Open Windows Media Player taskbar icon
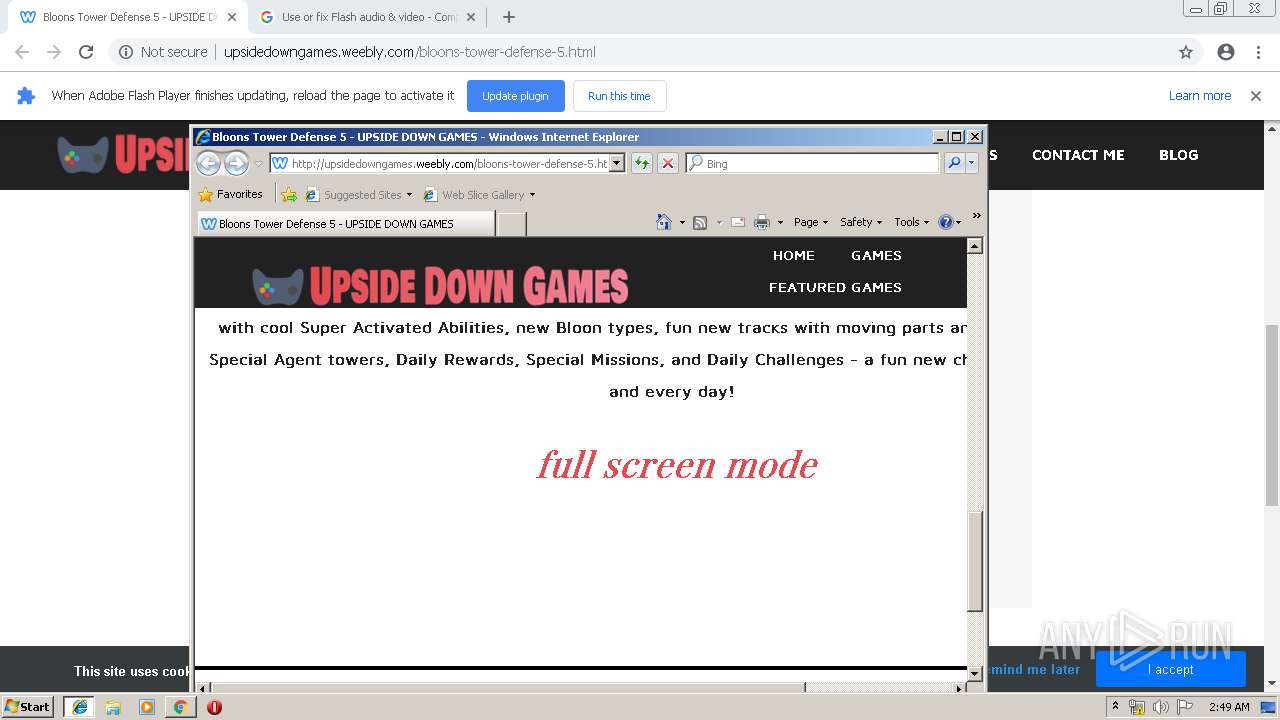Screen dimensions: 1280x720 pos(147,707)
